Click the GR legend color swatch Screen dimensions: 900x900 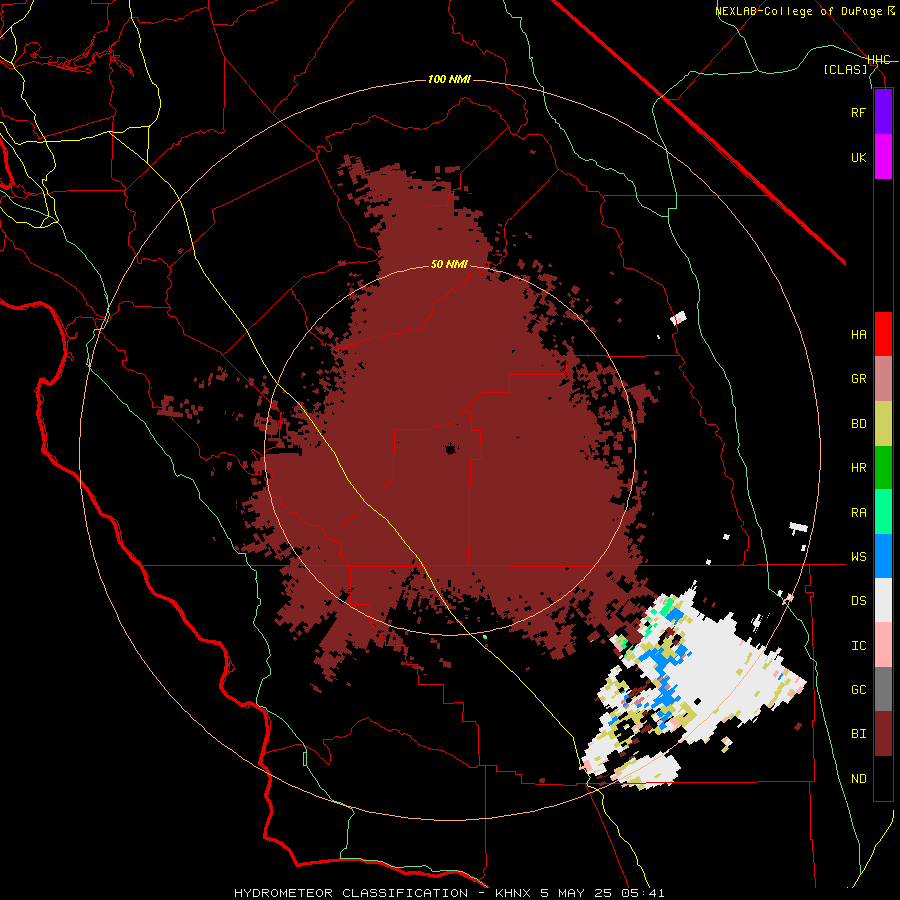click(883, 378)
